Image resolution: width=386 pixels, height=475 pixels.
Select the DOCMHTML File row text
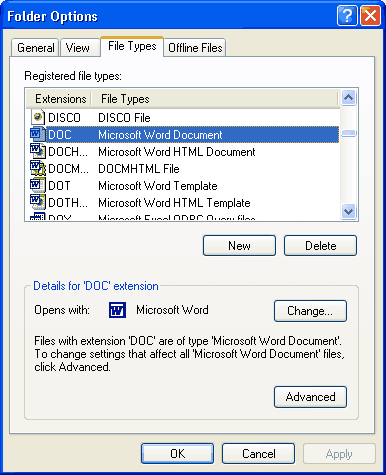tap(139, 169)
